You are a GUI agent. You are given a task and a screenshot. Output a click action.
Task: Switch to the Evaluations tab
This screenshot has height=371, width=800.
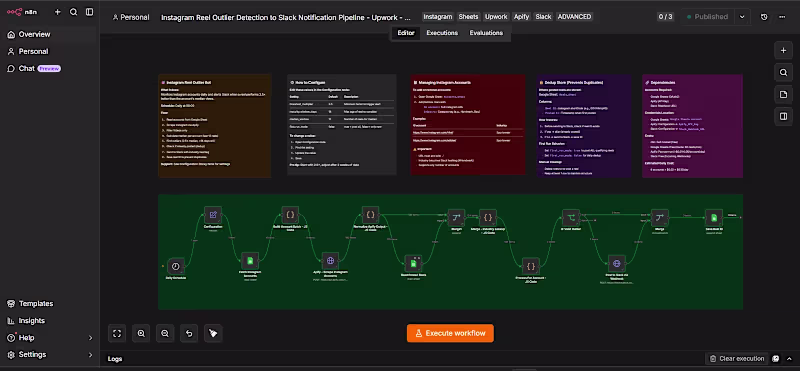(486, 33)
